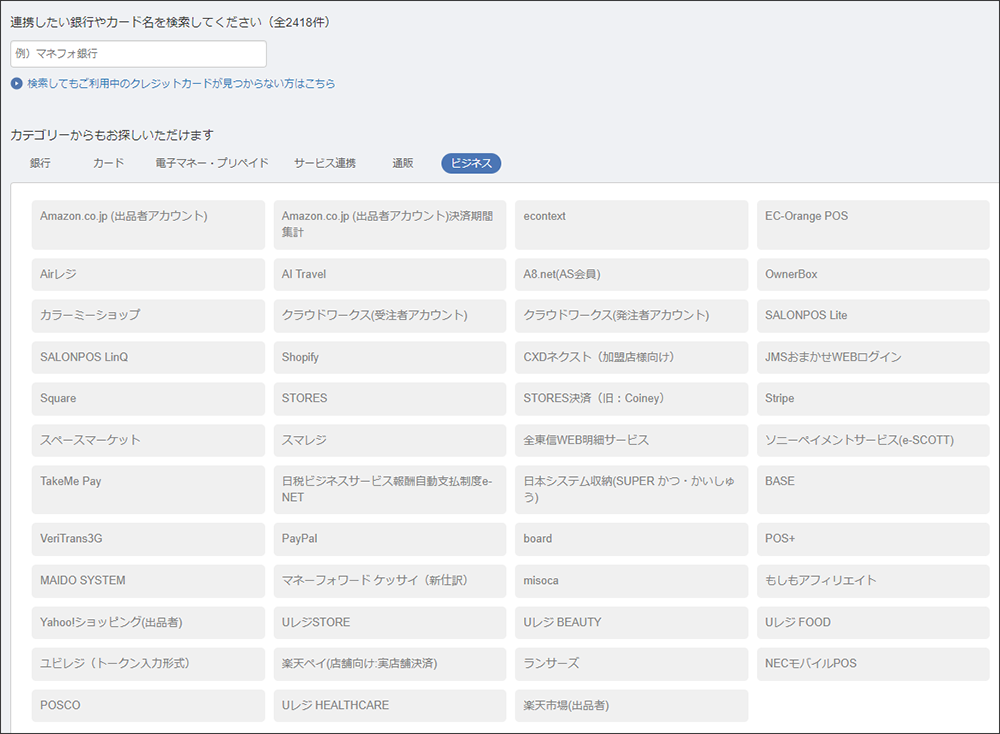
Task: Select NECモバイルPOS
Action: [x=873, y=664]
